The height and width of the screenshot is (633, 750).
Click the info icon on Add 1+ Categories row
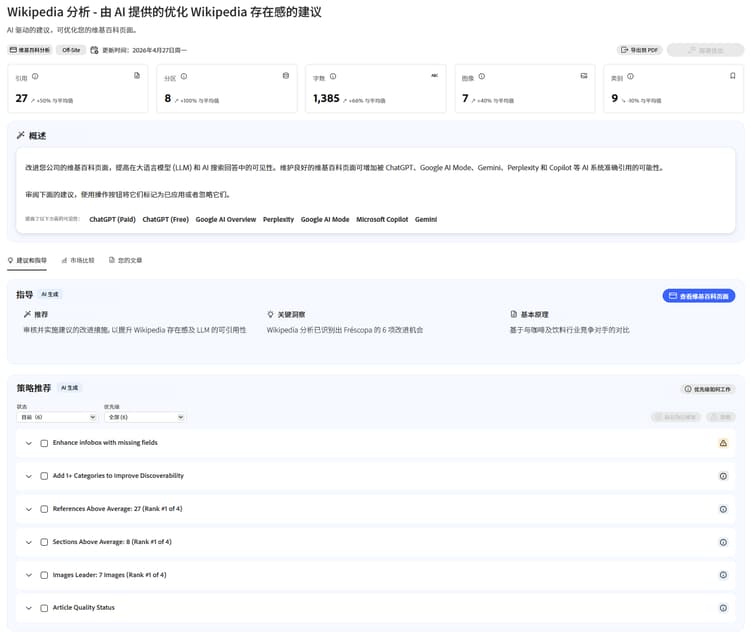point(723,476)
